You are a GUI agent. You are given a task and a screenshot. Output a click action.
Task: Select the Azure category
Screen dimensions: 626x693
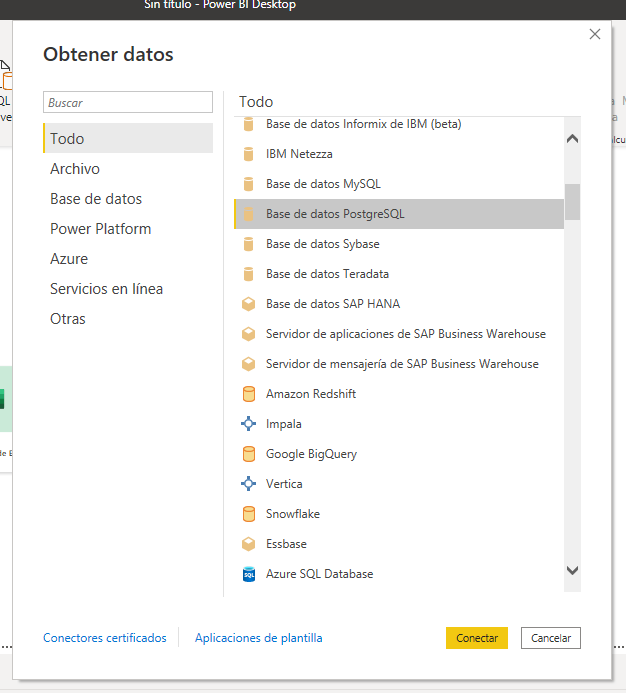[128, 259]
